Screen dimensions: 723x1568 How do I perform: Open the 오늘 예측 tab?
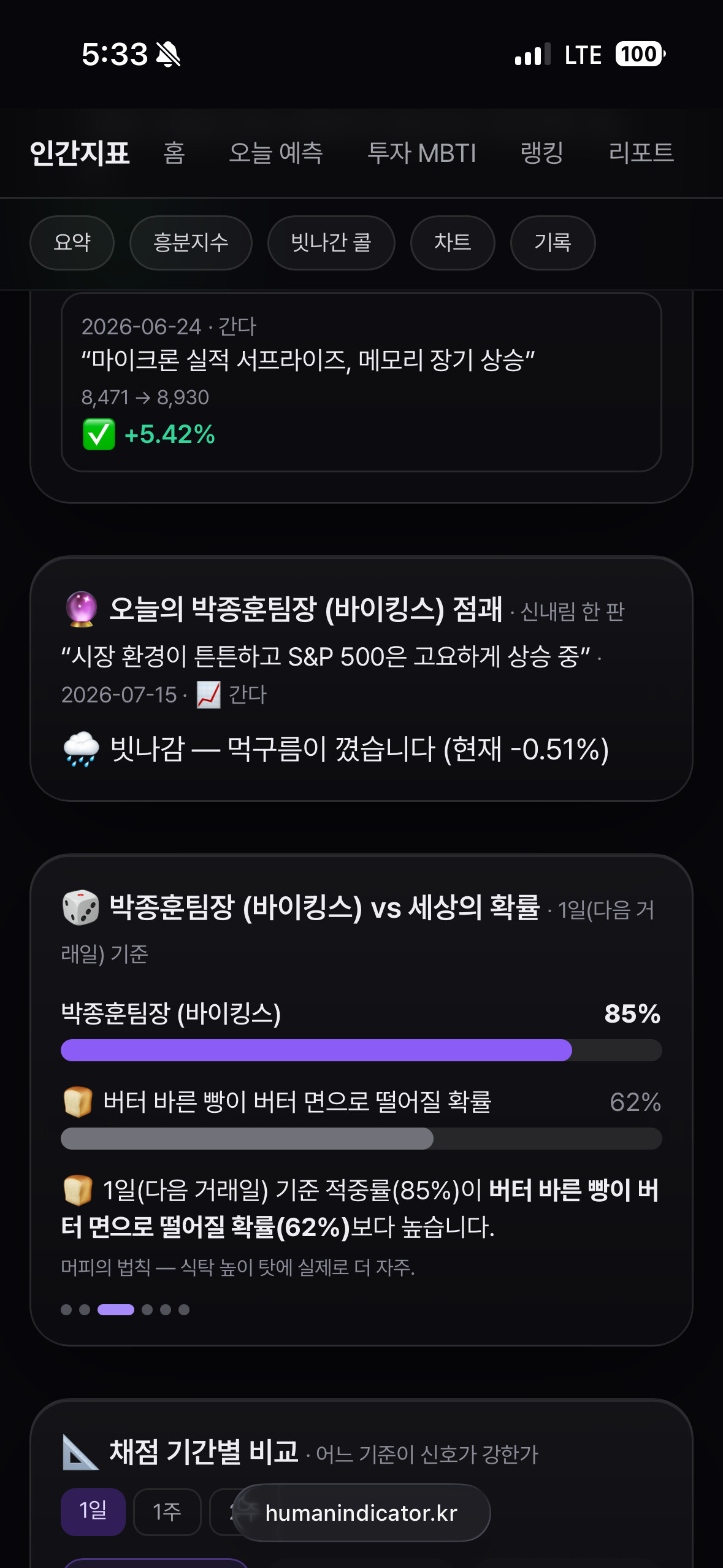pyautogui.click(x=276, y=153)
